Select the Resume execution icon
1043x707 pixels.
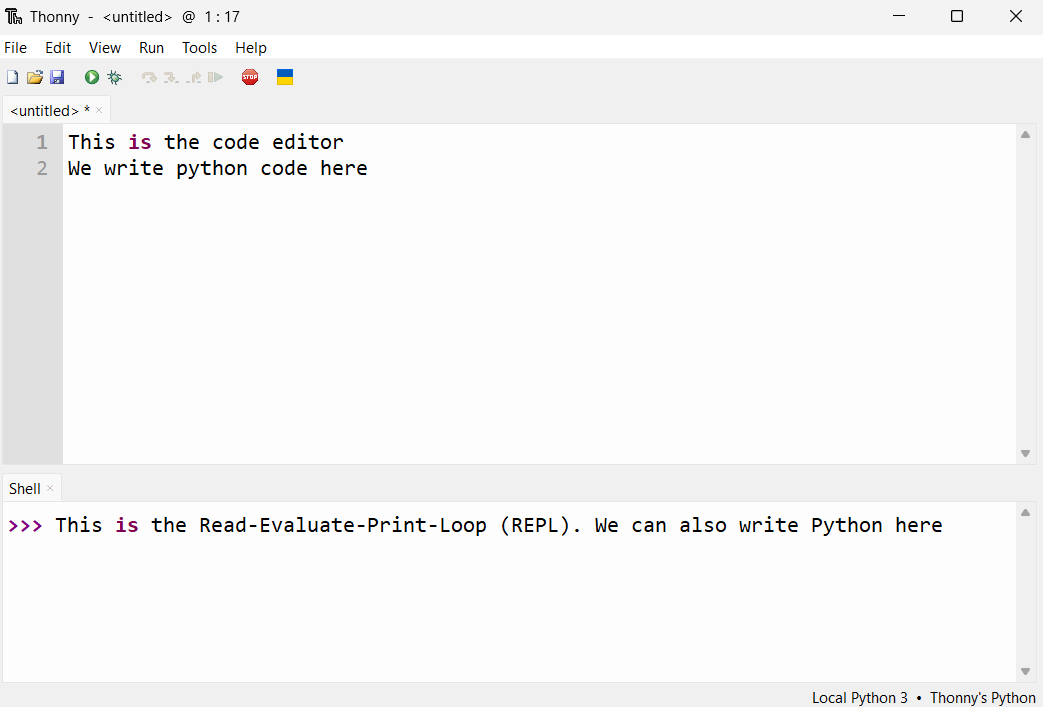[x=213, y=77]
